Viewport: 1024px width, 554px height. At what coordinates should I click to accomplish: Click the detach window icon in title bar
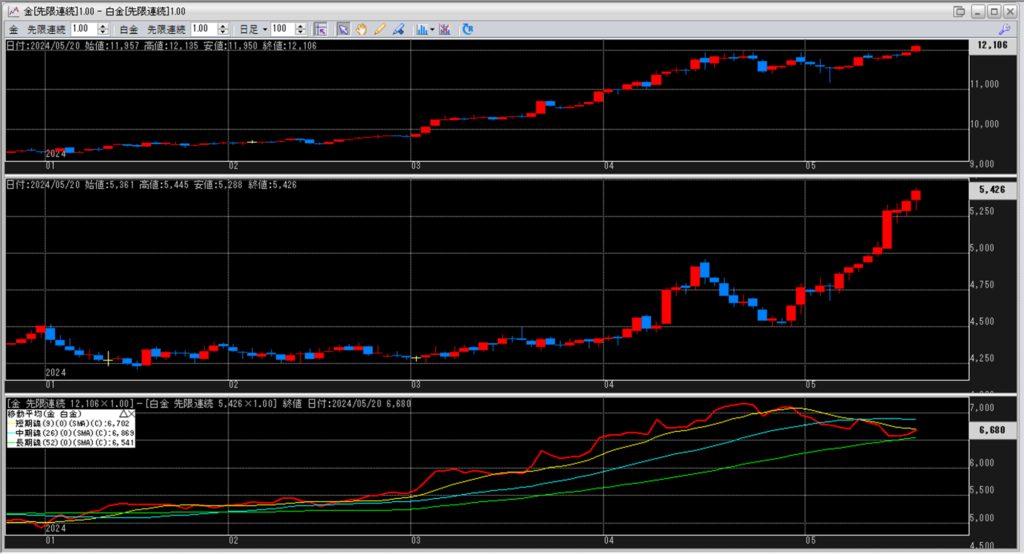point(959,11)
